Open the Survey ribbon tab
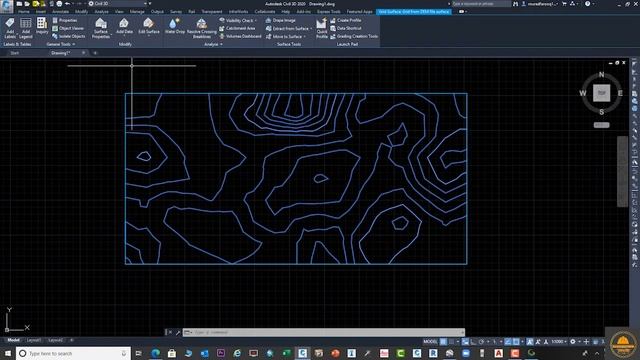640x360 pixels. [176, 12]
